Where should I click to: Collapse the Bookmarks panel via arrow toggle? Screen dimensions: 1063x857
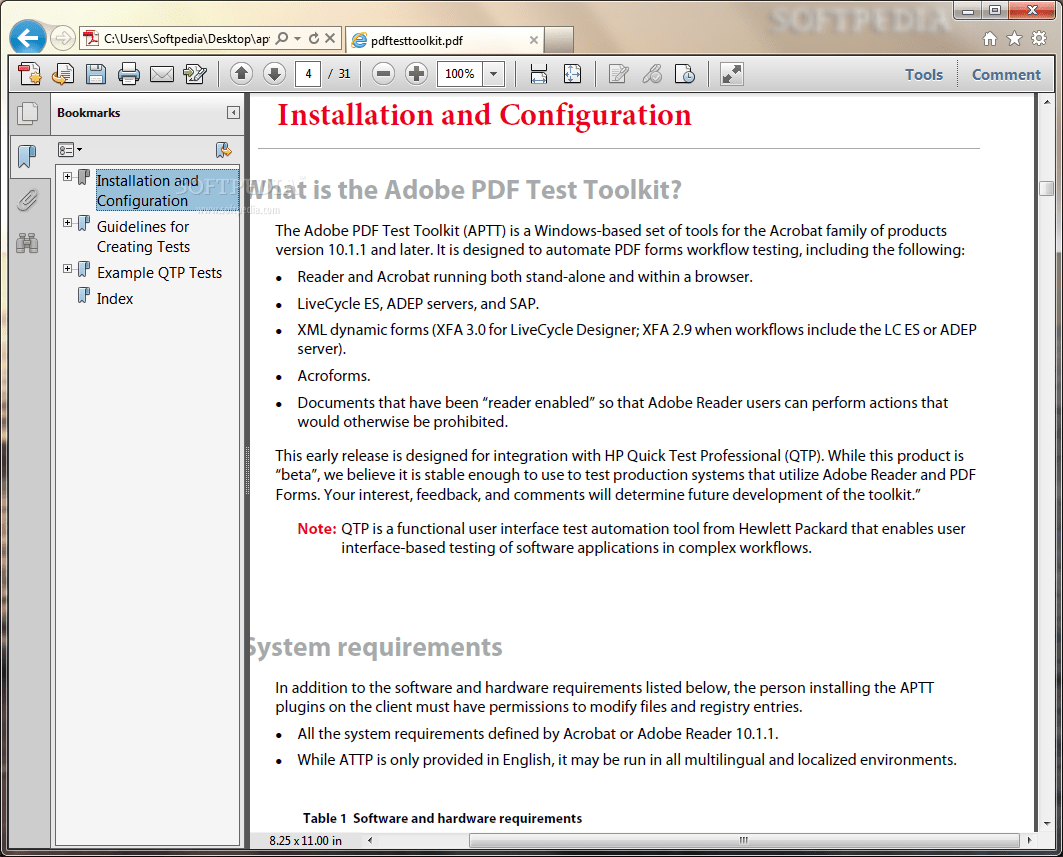click(x=233, y=112)
